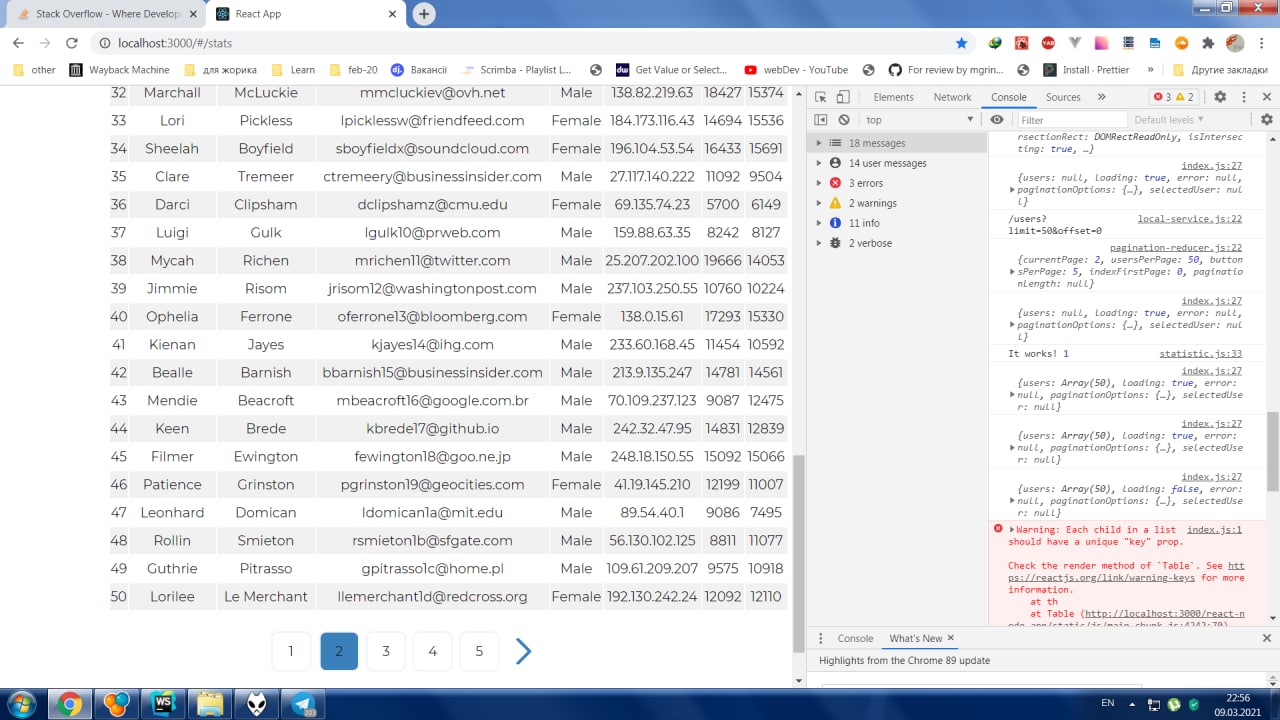Select the What's New drawer tab
1280x720 pixels.
[915, 638]
